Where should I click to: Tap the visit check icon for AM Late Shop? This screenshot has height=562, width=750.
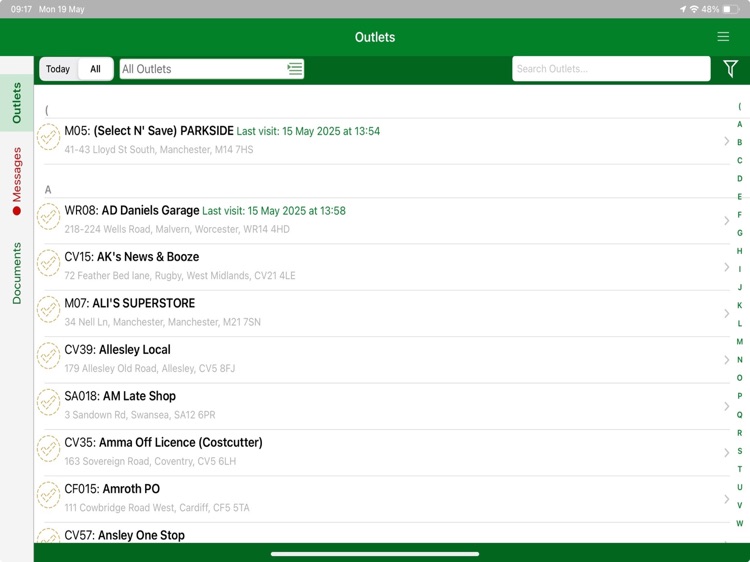[x=49, y=402]
